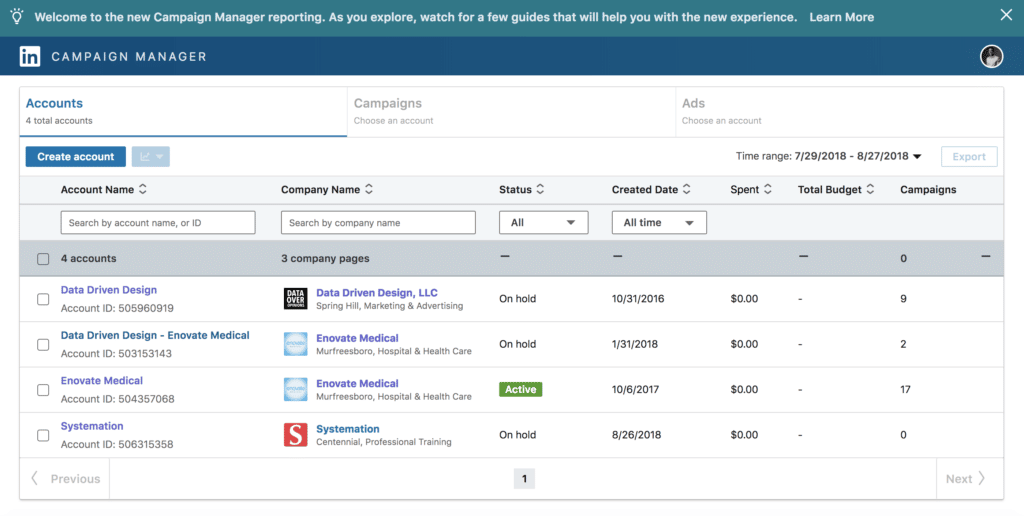1024x516 pixels.
Task: Select all 4 accounts checkbox
Action: pos(43,259)
